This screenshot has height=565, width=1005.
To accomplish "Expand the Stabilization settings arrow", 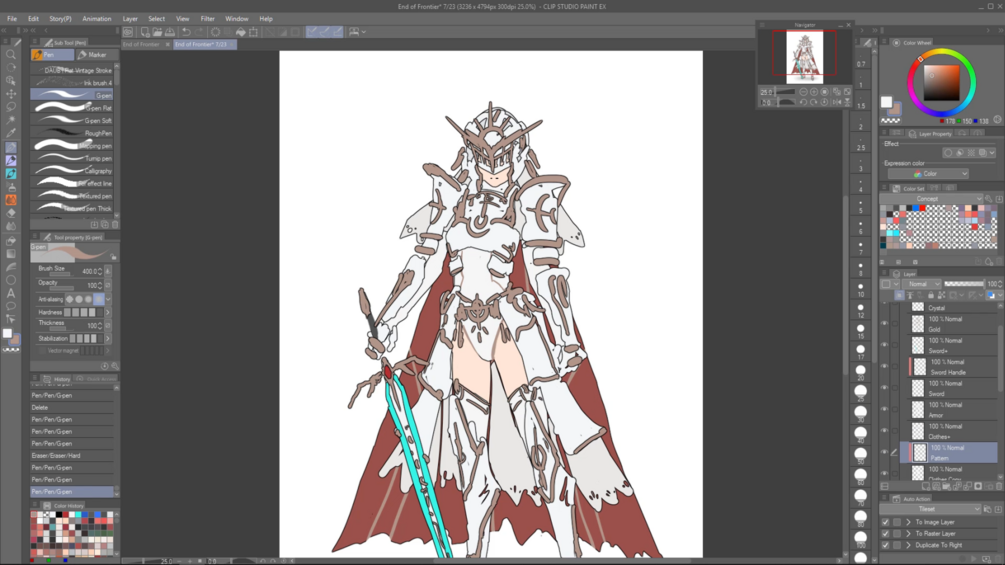I will pos(108,338).
